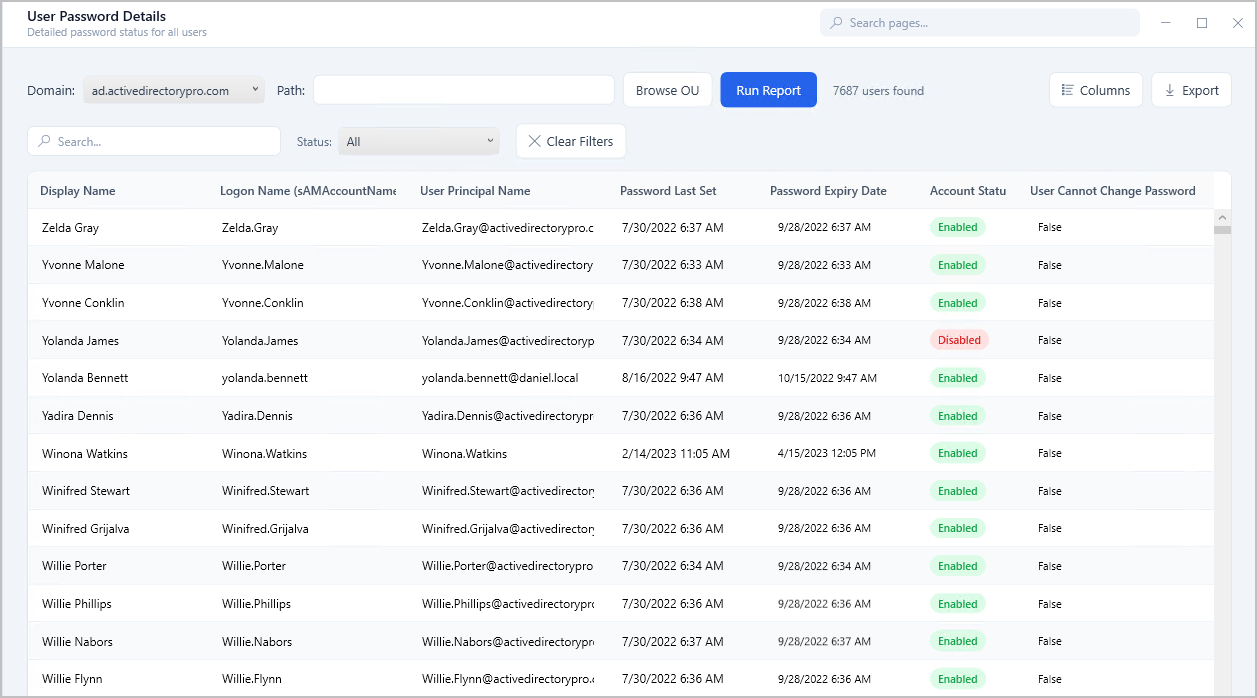Click the Disabled badge for Yolanda James
This screenshot has width=1257, height=698.
(x=959, y=340)
